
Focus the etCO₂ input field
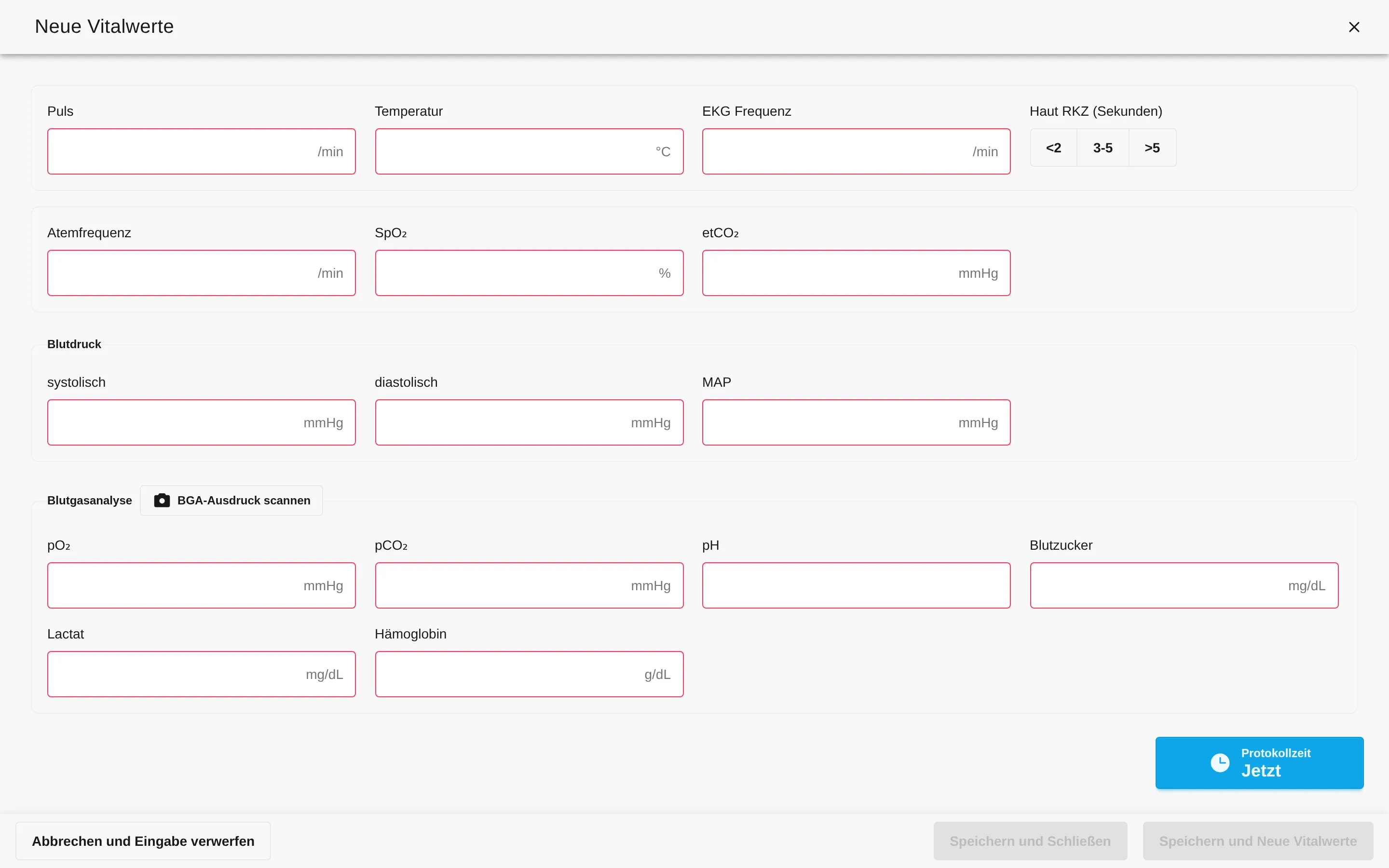tap(857, 272)
